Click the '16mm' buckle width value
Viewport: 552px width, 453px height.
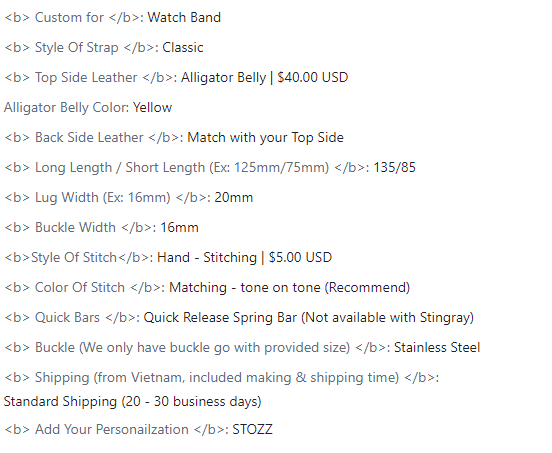[x=180, y=227]
